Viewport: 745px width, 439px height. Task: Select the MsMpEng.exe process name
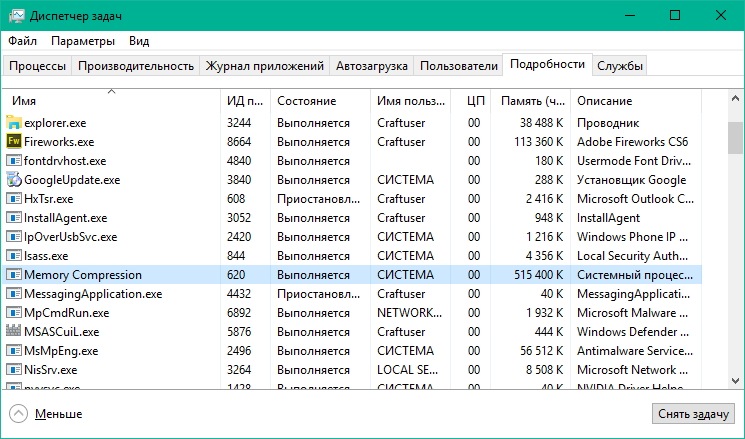coord(61,351)
